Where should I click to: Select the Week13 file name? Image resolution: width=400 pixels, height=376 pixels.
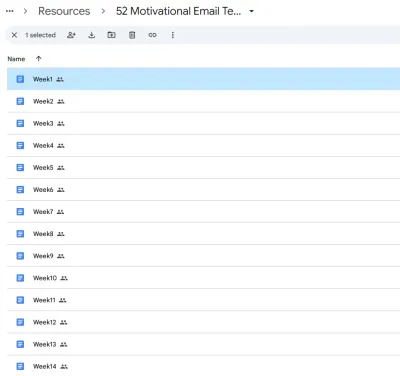45,344
